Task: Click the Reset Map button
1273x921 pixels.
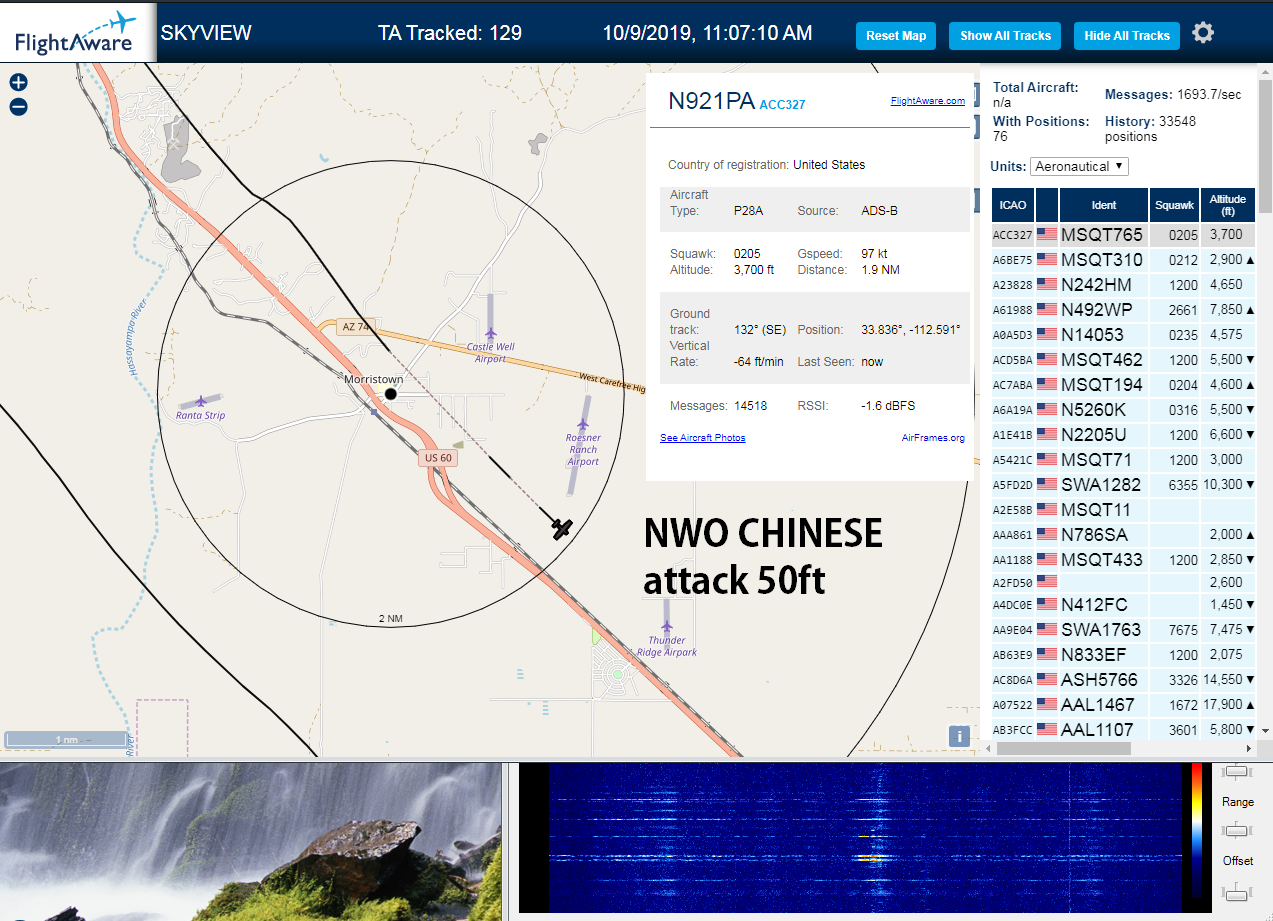Action: click(x=896, y=36)
